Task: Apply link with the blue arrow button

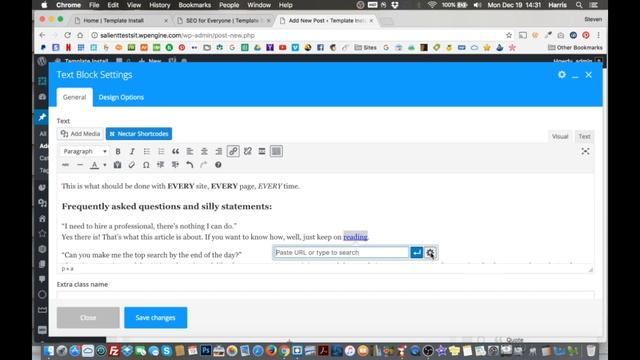Action: (416, 253)
